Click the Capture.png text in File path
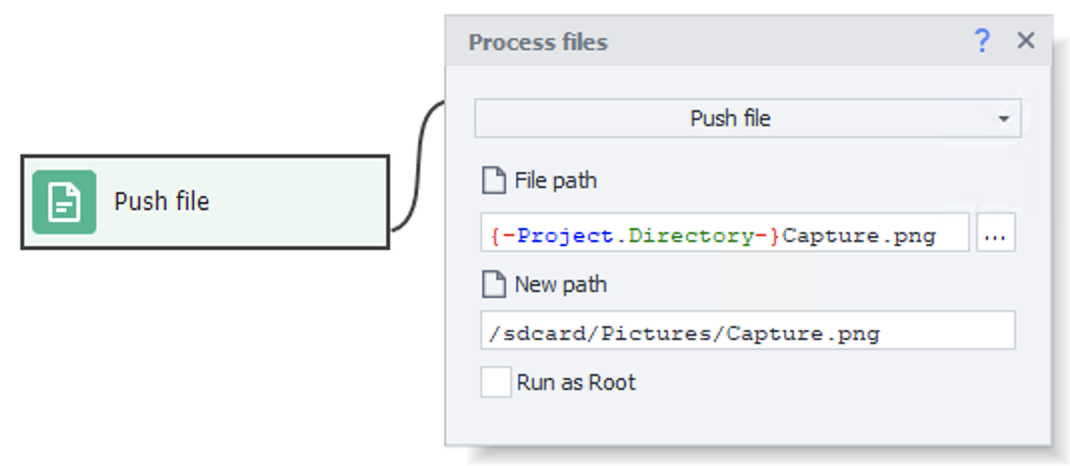 [859, 236]
